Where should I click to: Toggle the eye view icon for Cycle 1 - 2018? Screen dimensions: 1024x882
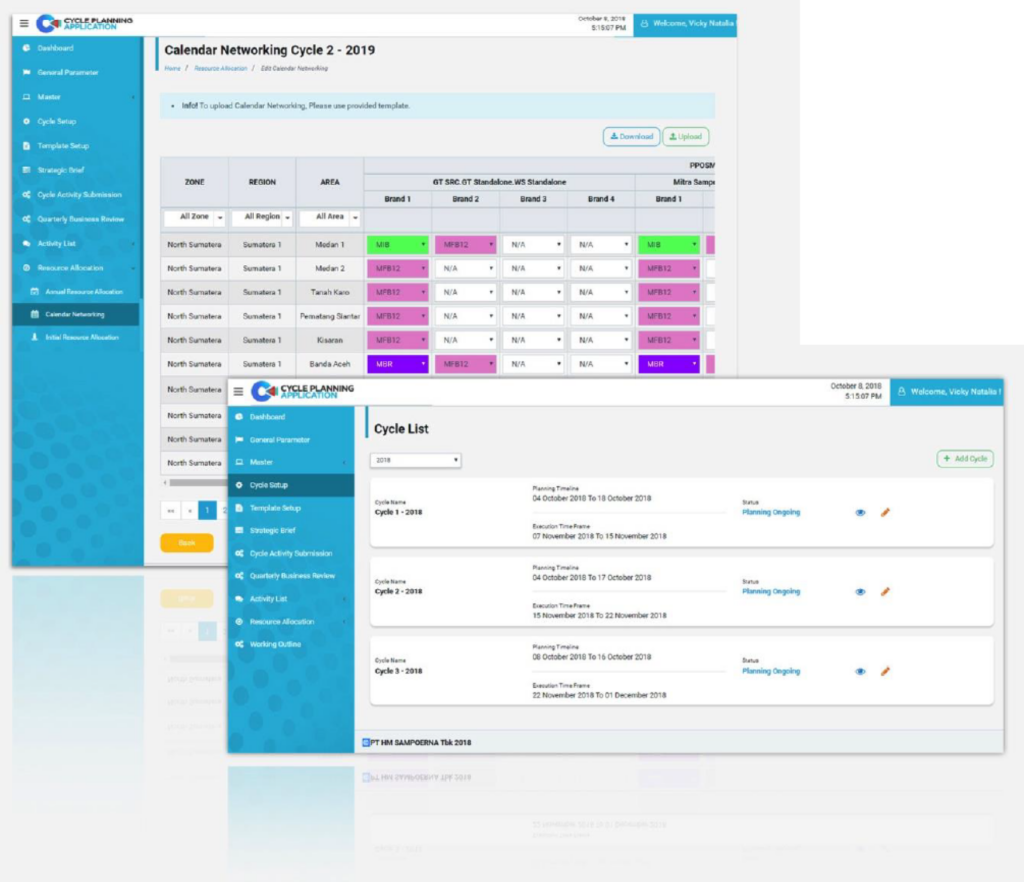pyautogui.click(x=860, y=512)
